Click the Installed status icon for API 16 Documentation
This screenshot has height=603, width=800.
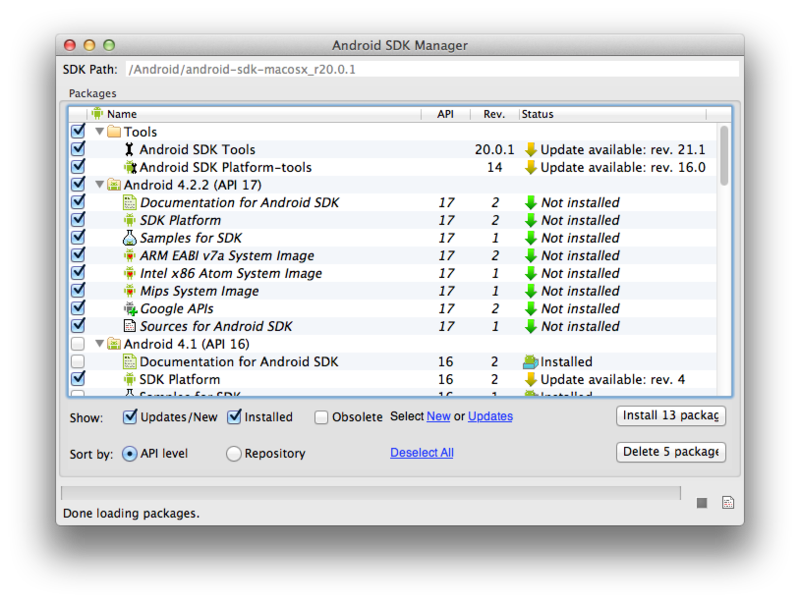(x=531, y=362)
